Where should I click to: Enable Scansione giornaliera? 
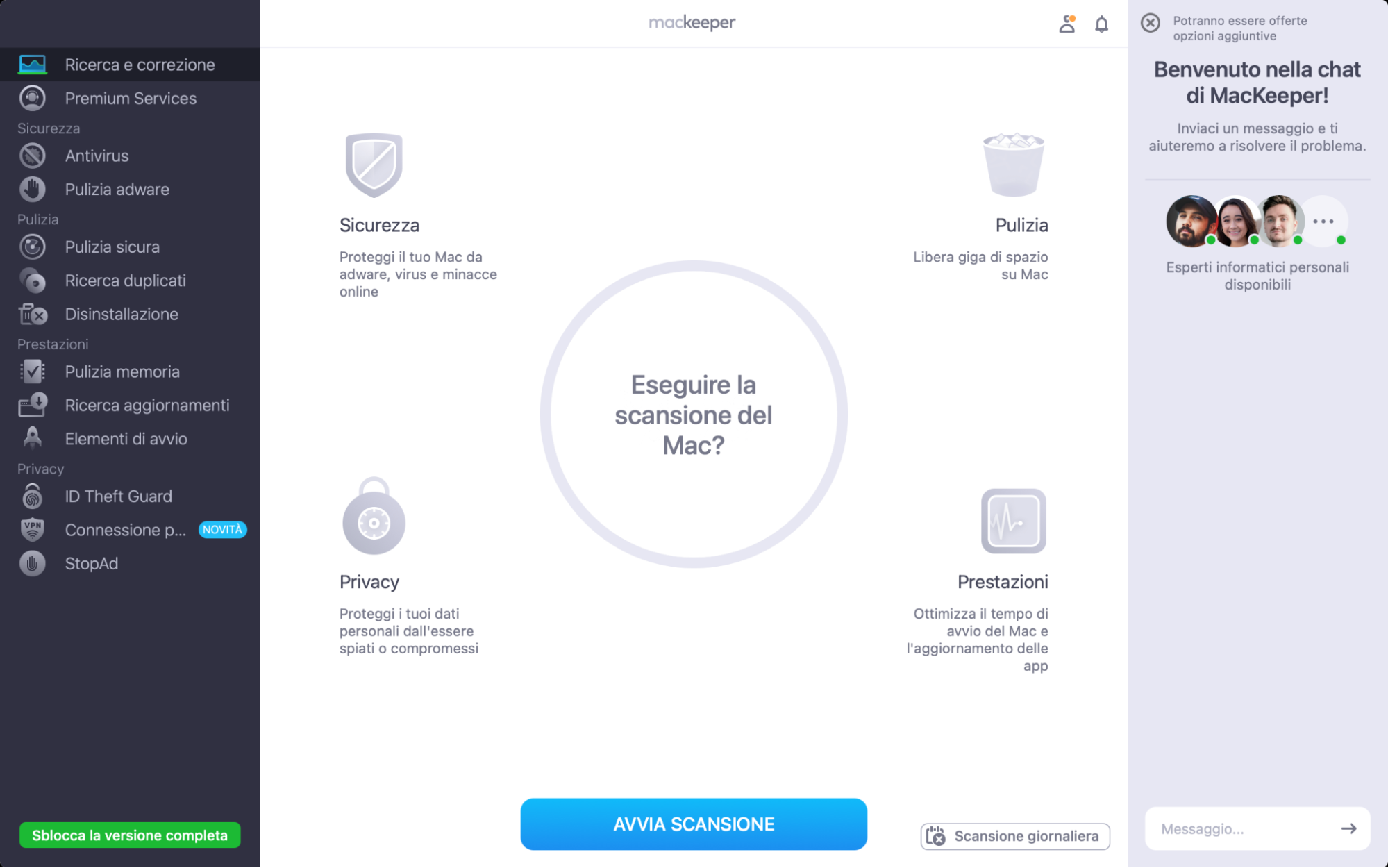tap(1014, 836)
